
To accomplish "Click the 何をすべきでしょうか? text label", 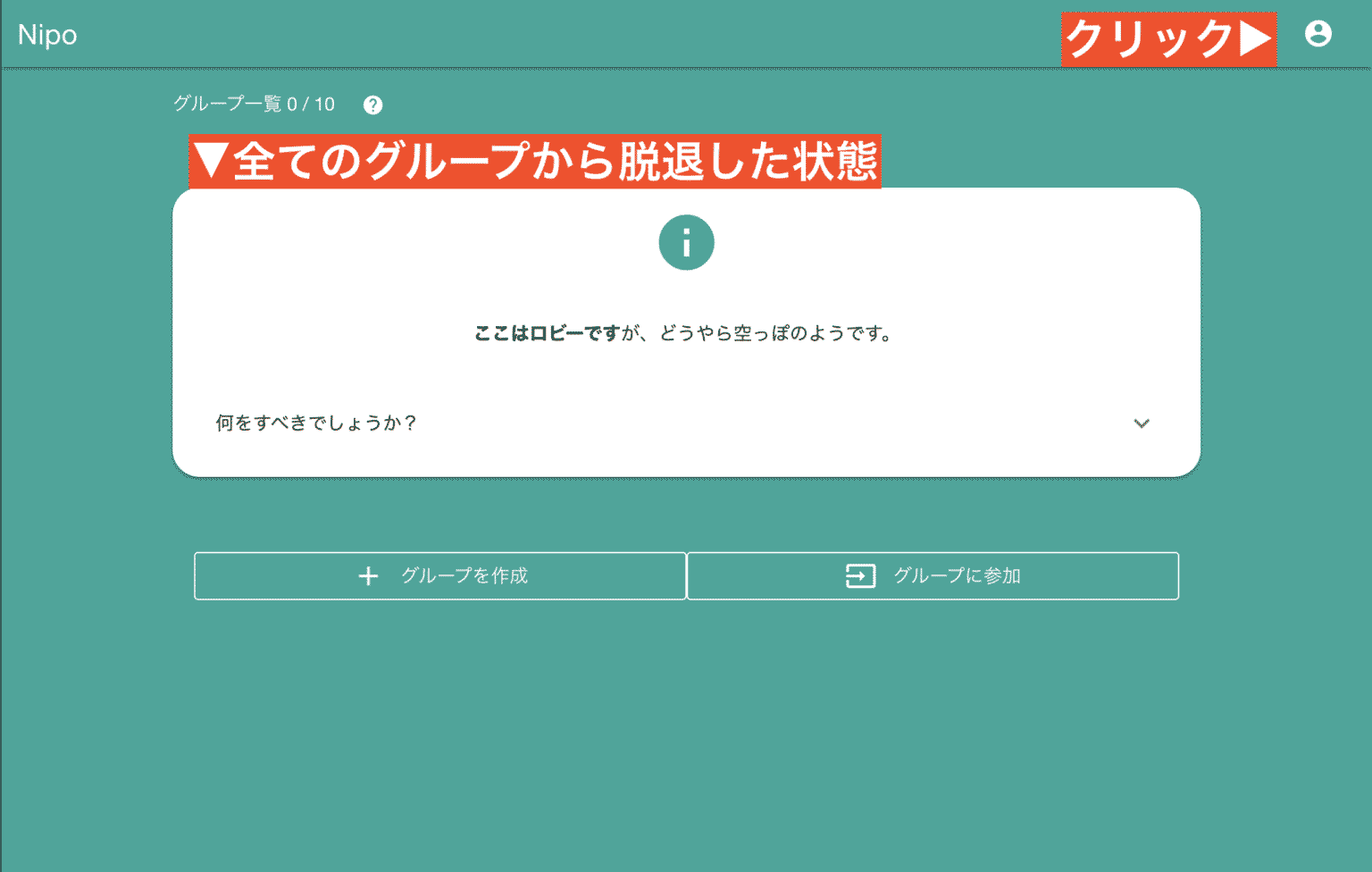I will [315, 423].
